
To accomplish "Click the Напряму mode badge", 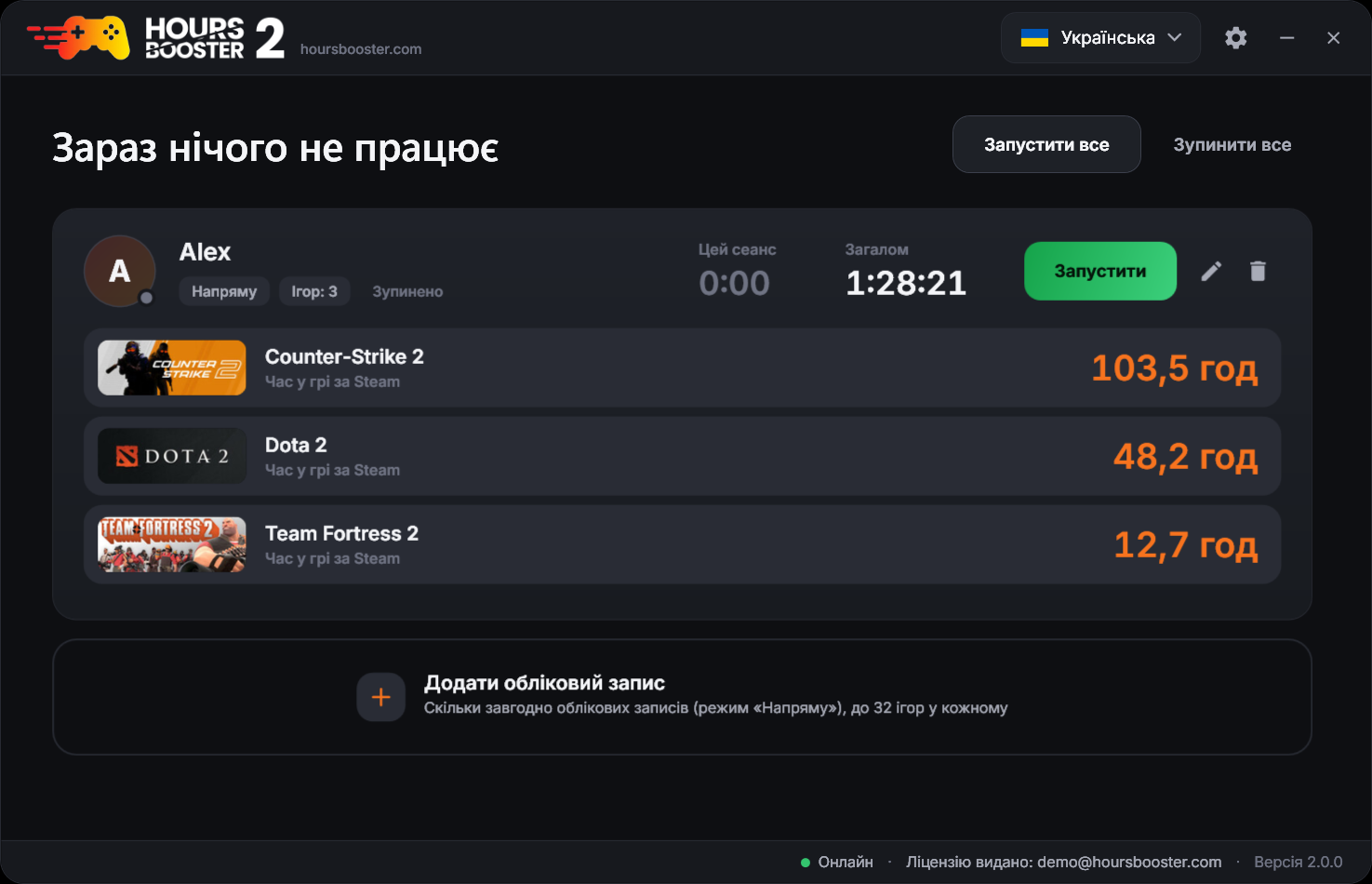I will pos(224,291).
